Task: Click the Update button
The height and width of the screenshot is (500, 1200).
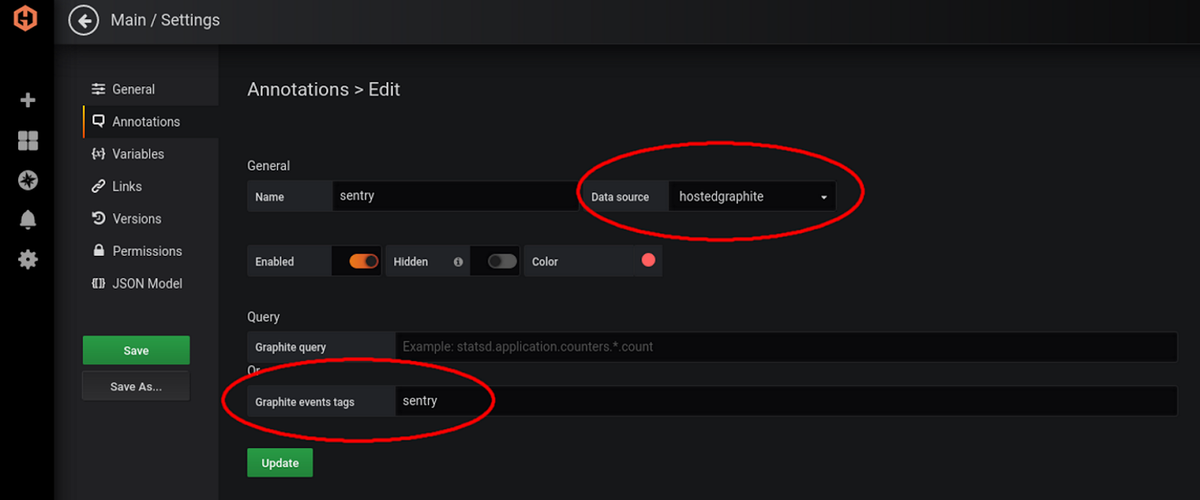Action: pos(280,463)
